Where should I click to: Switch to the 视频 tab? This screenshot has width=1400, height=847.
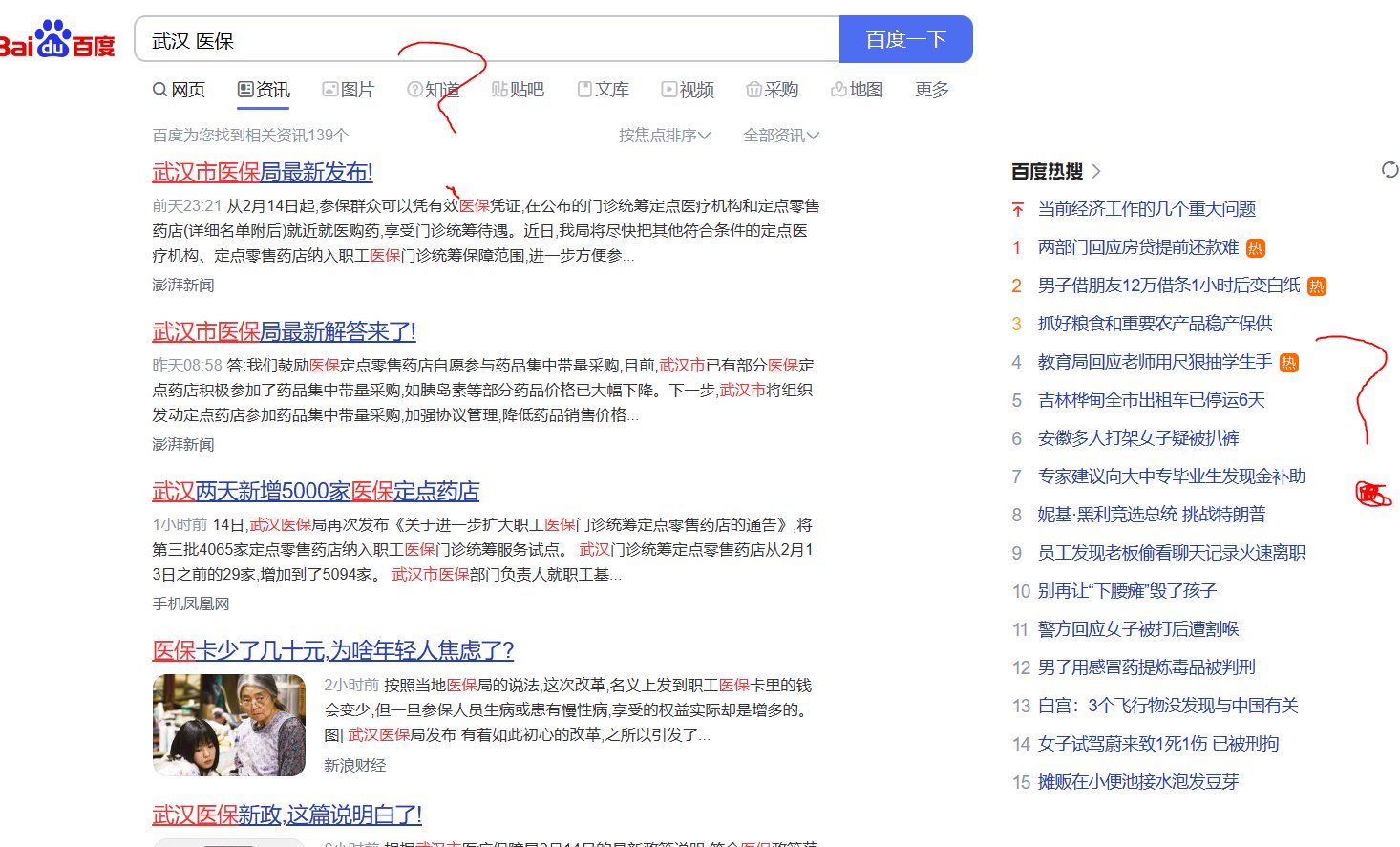tap(688, 90)
